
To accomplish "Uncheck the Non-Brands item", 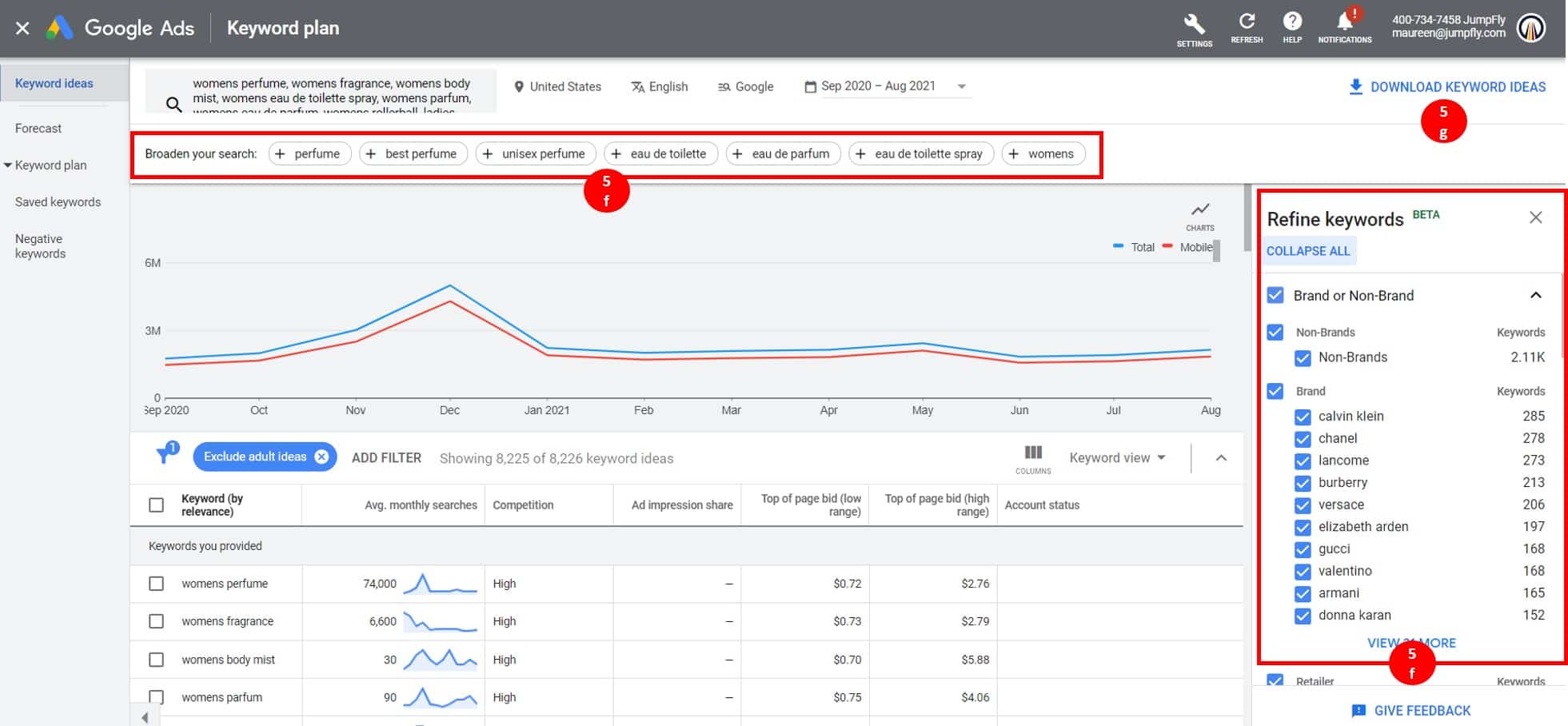I will pyautogui.click(x=1303, y=357).
